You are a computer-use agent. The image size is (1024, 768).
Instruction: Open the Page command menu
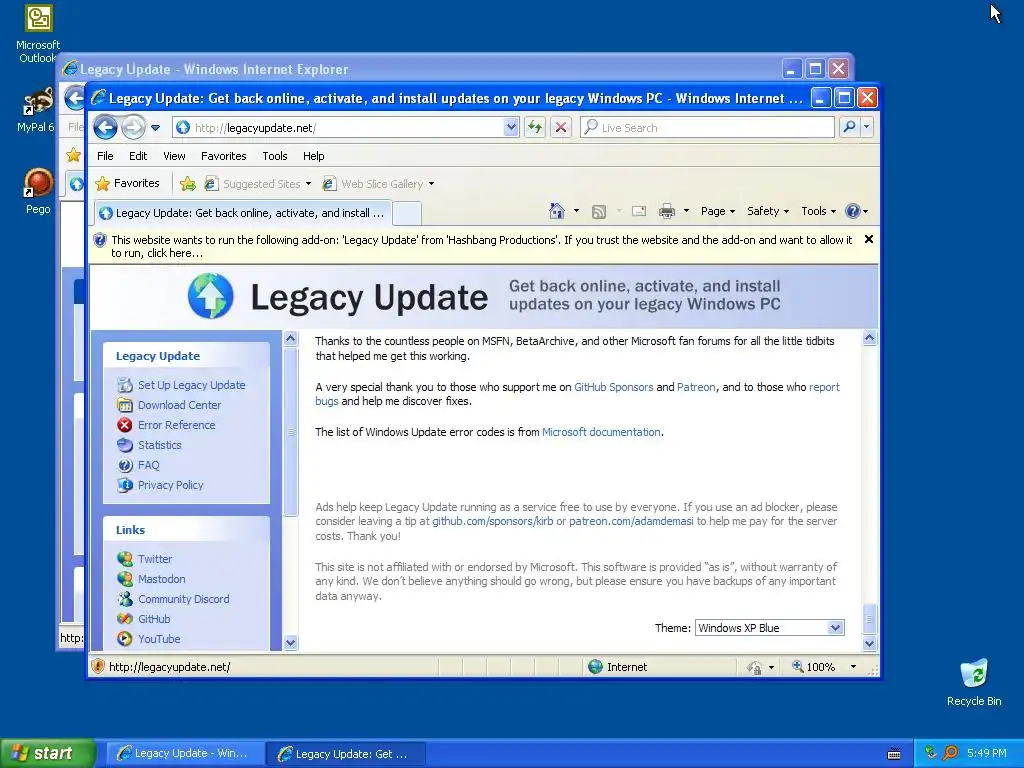[x=718, y=211]
